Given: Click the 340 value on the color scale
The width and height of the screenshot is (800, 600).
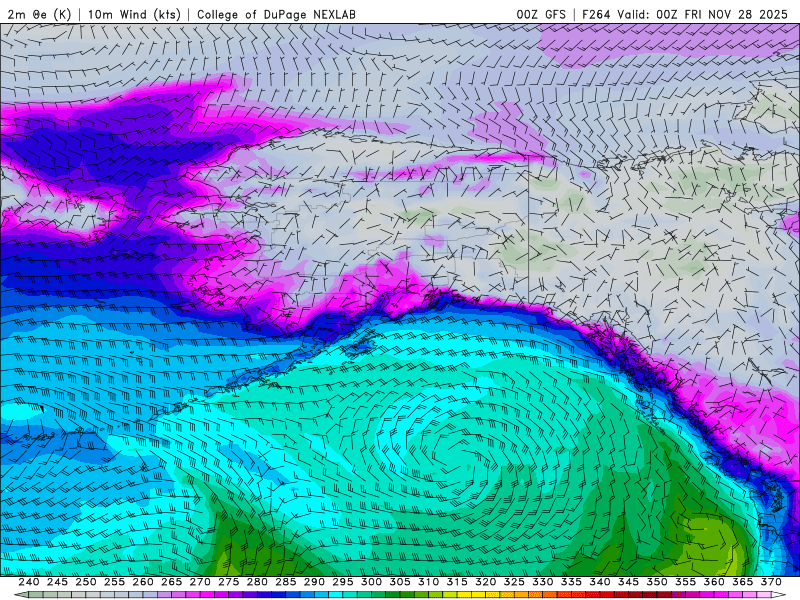Looking at the screenshot, I should coord(600,582).
